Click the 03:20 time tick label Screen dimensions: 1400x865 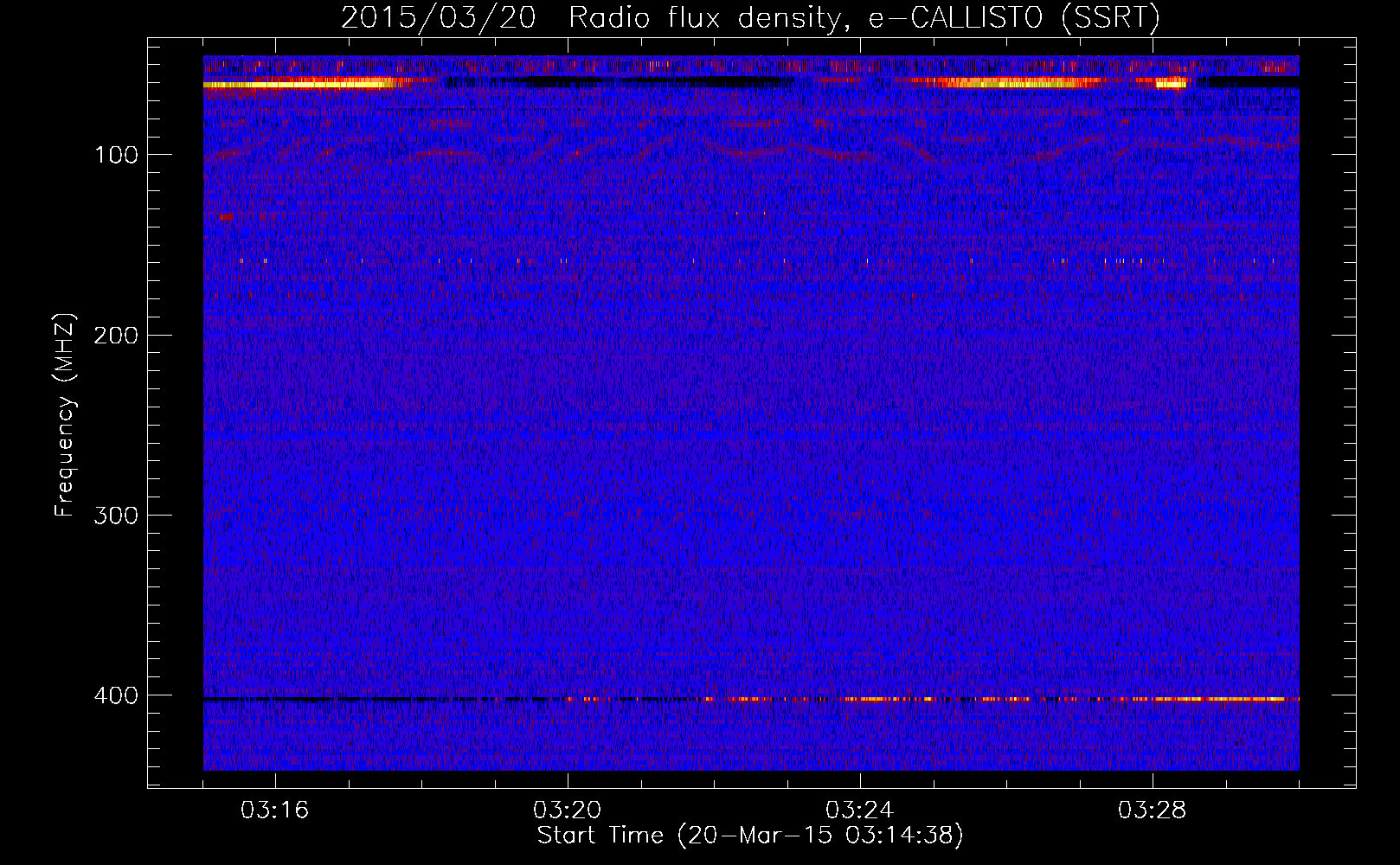pyautogui.click(x=568, y=811)
